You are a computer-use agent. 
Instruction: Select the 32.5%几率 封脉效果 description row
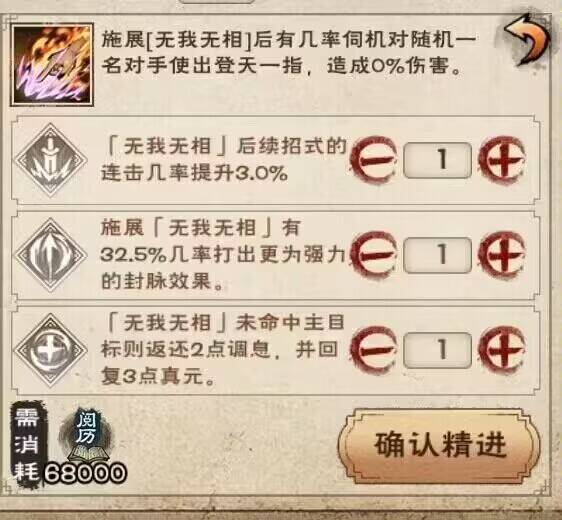[275, 255]
